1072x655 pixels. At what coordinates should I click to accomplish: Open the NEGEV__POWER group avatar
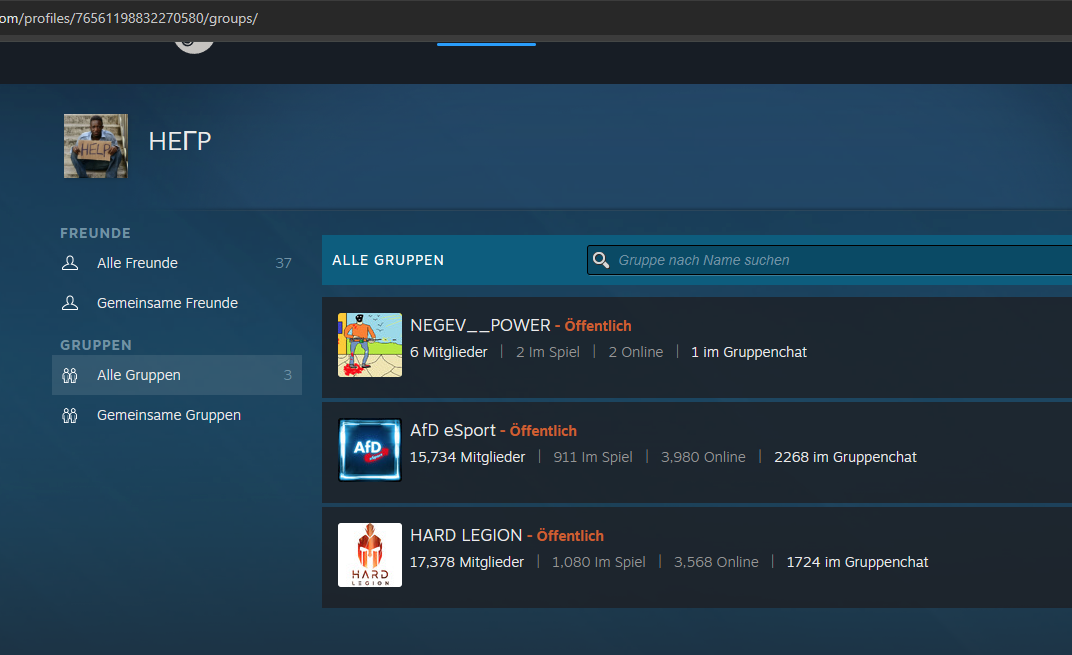[x=370, y=345]
